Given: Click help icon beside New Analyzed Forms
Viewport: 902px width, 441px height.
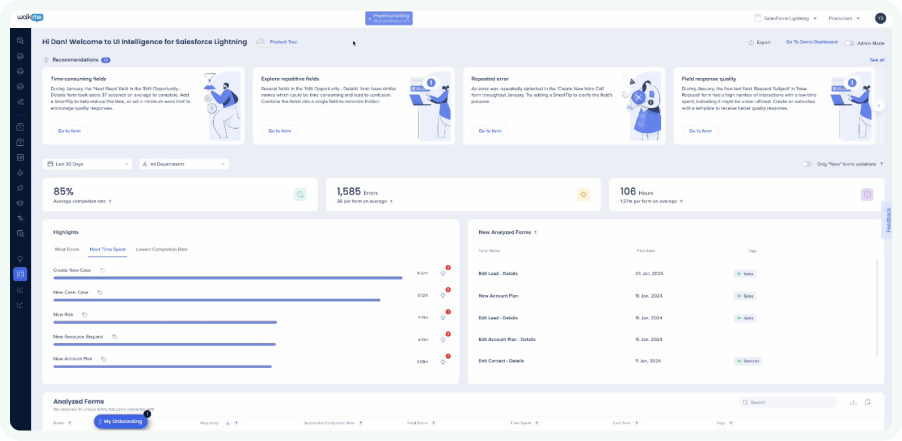Looking at the screenshot, I should point(536,233).
